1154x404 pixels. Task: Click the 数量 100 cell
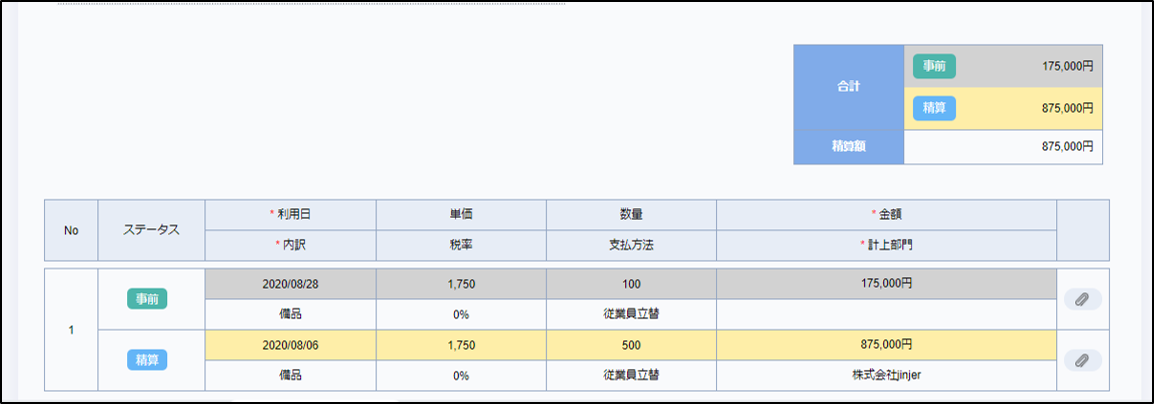pyautogui.click(x=630, y=284)
